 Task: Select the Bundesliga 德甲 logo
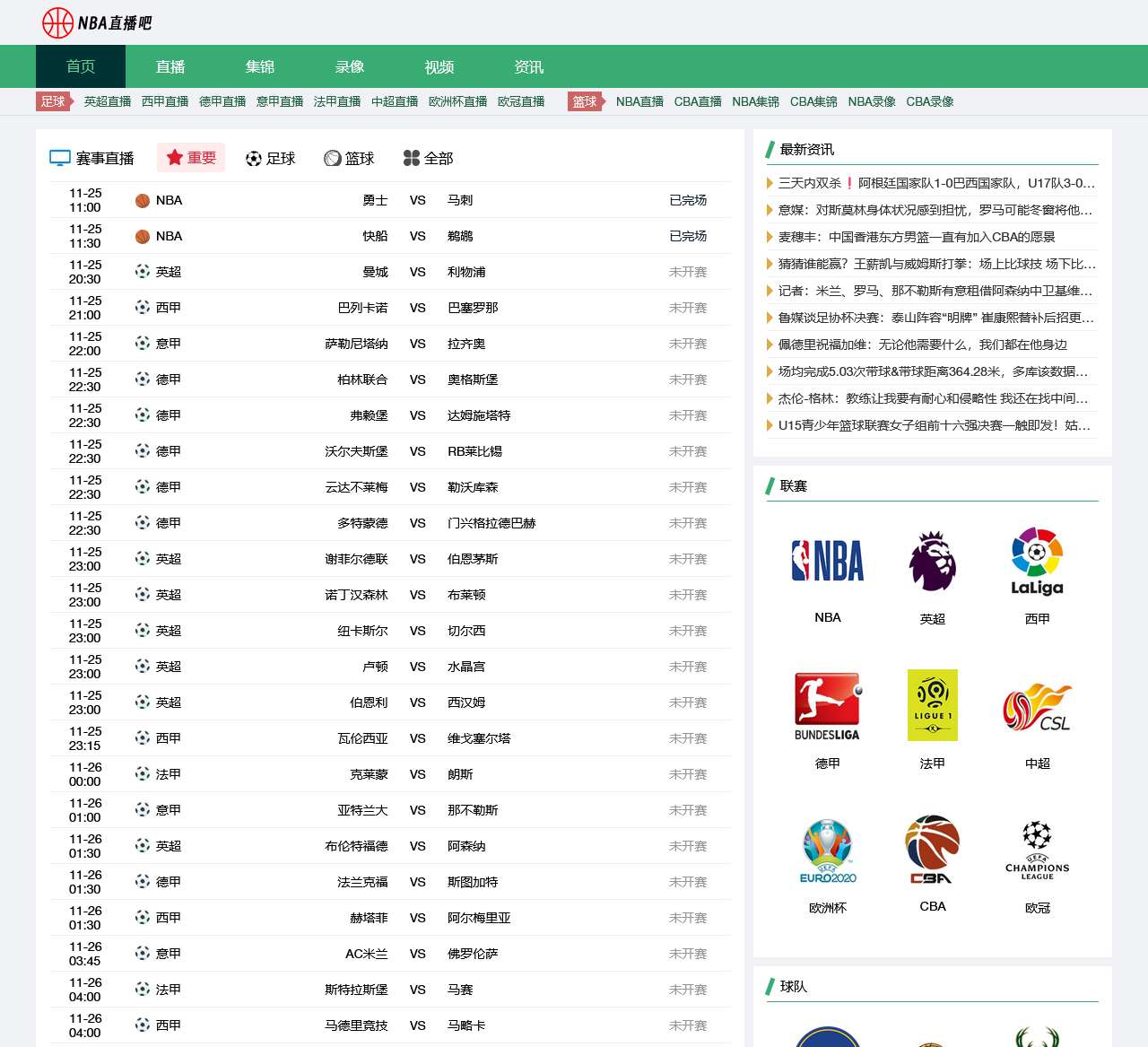827,706
